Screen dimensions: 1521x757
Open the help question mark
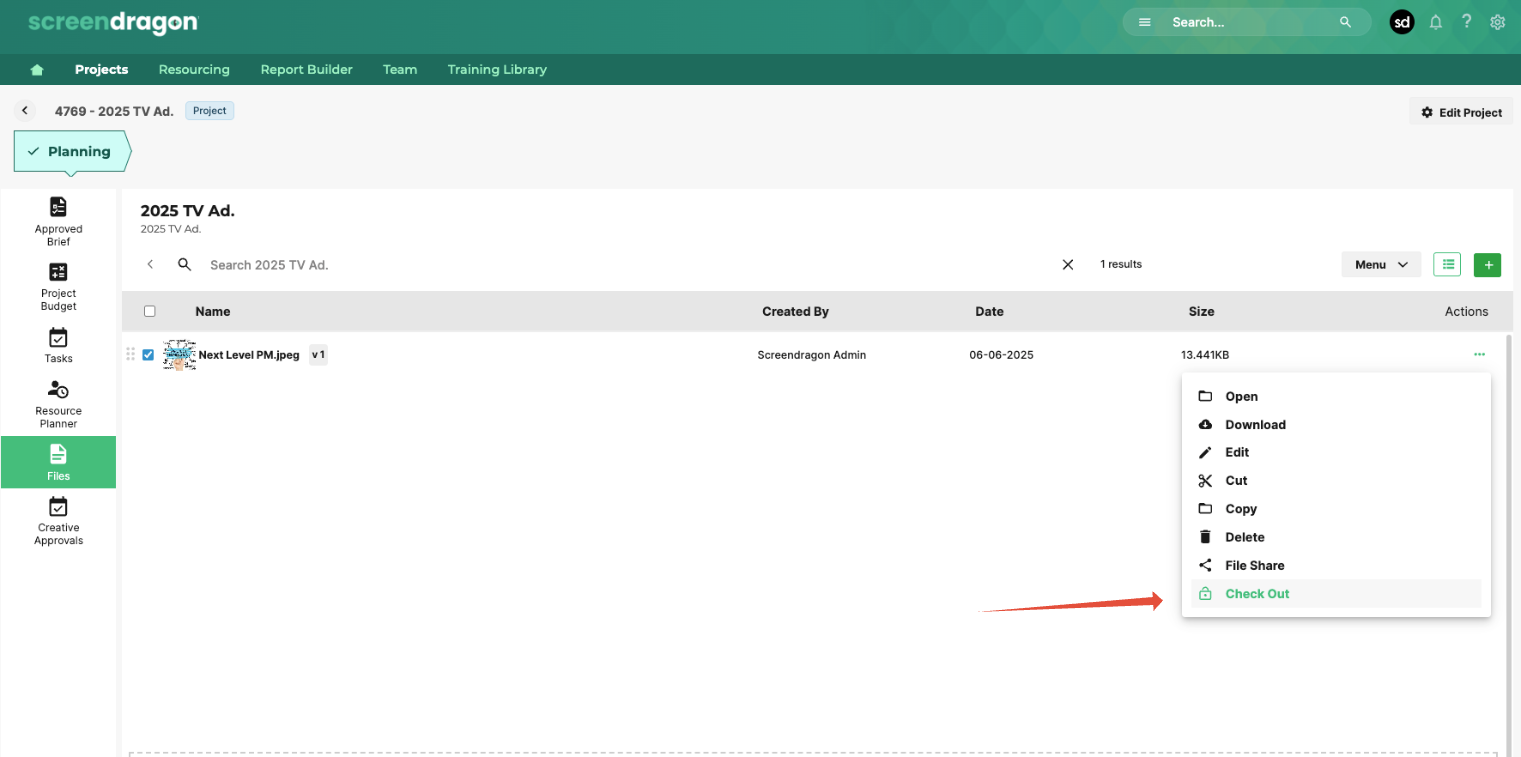click(1467, 22)
